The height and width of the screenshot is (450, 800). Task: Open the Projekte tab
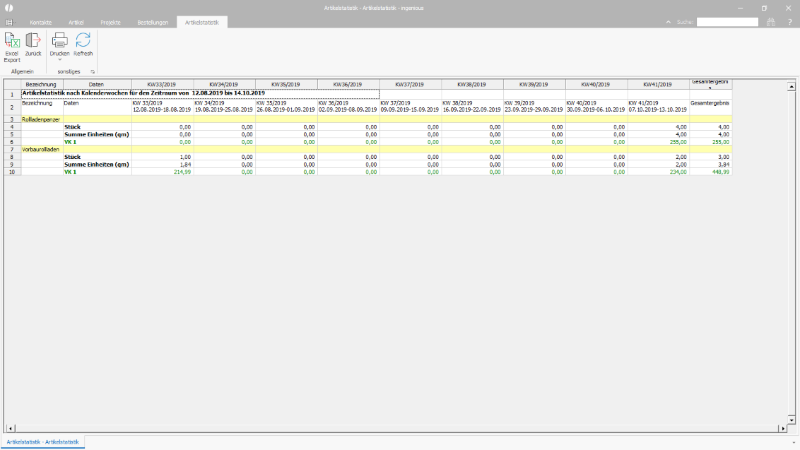point(110,22)
